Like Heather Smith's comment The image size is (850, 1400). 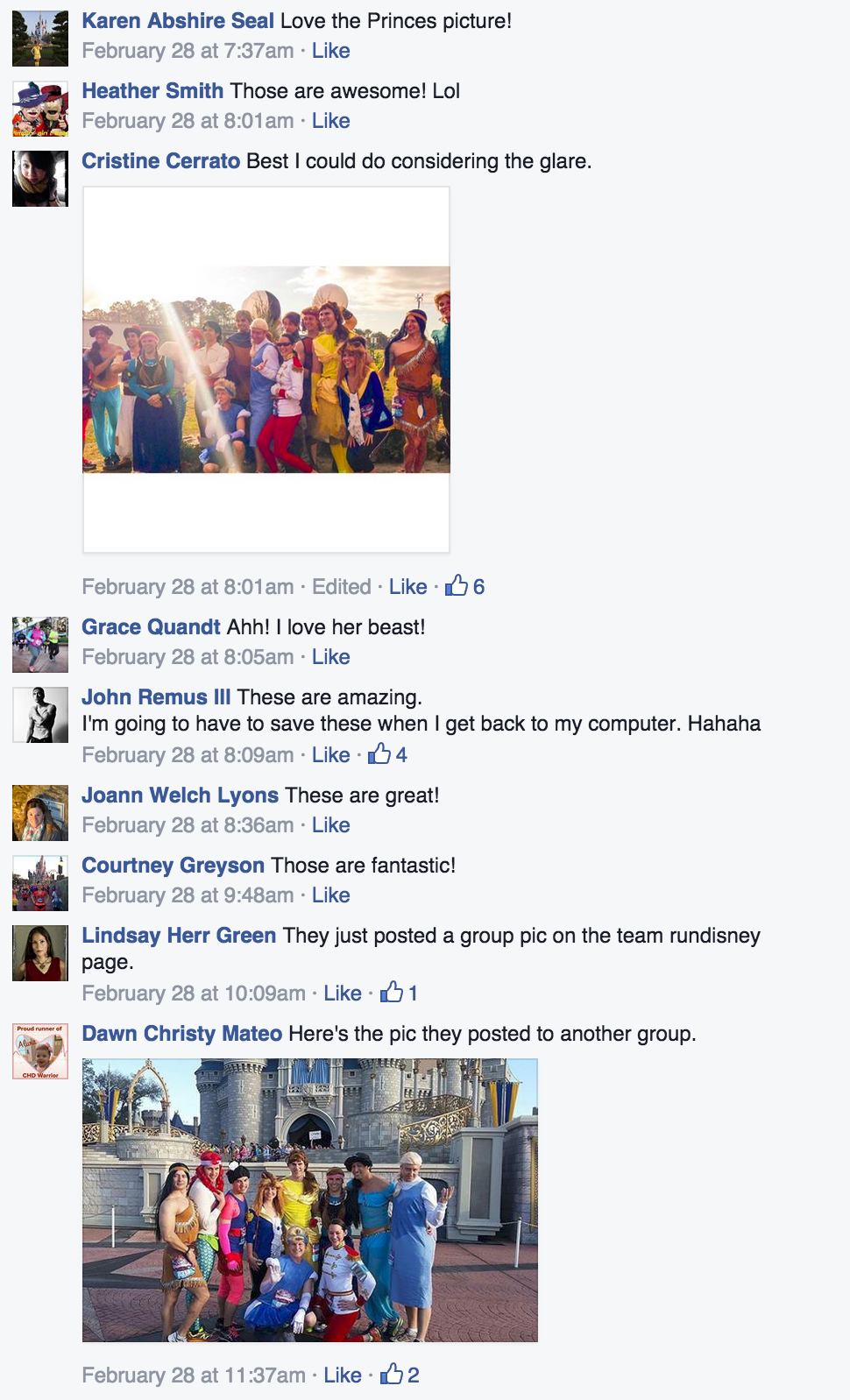331,121
